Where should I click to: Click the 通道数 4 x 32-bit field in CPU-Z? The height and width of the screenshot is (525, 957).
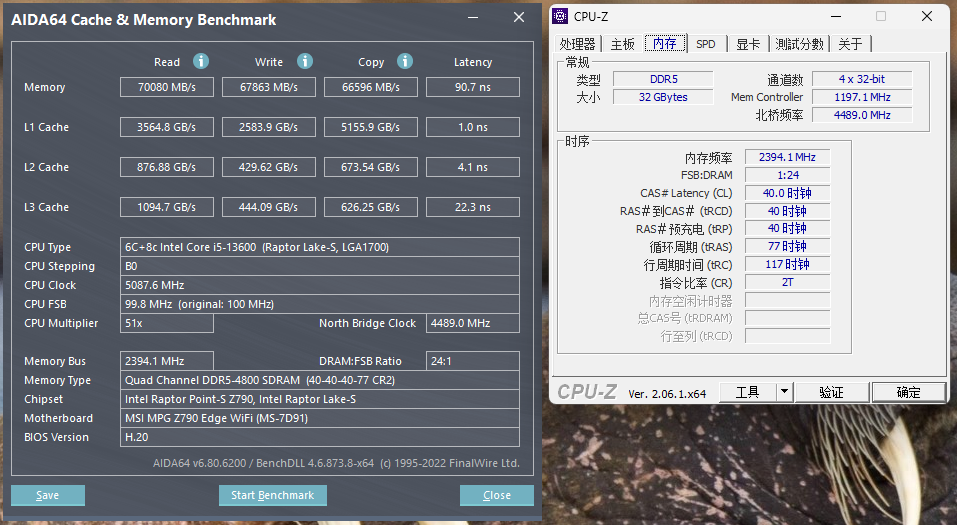[862, 79]
